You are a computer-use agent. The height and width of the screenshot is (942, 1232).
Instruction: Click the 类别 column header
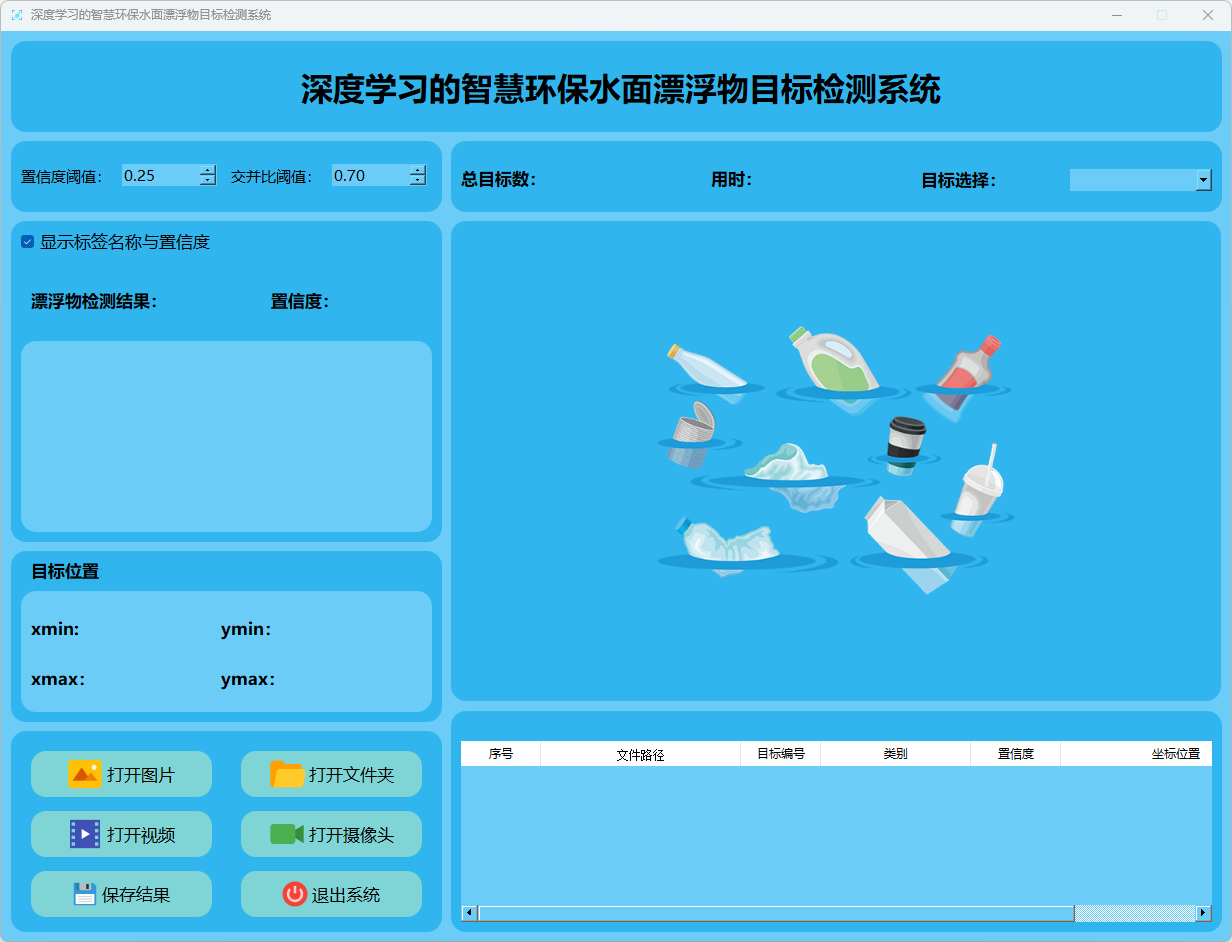click(895, 754)
